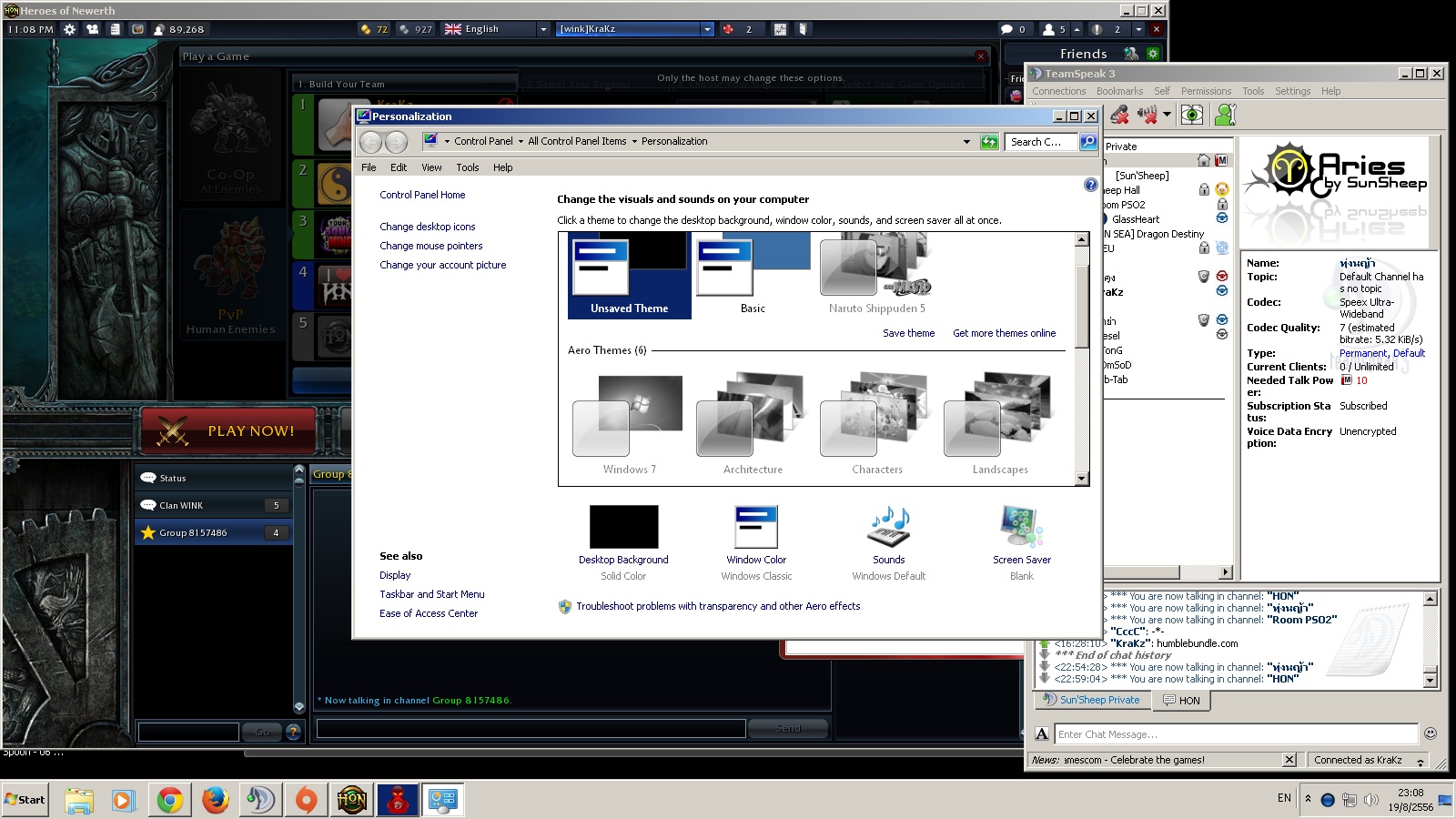Open Heroes of Newerth settings gear
This screenshot has width=1456, height=819.
click(x=69, y=29)
